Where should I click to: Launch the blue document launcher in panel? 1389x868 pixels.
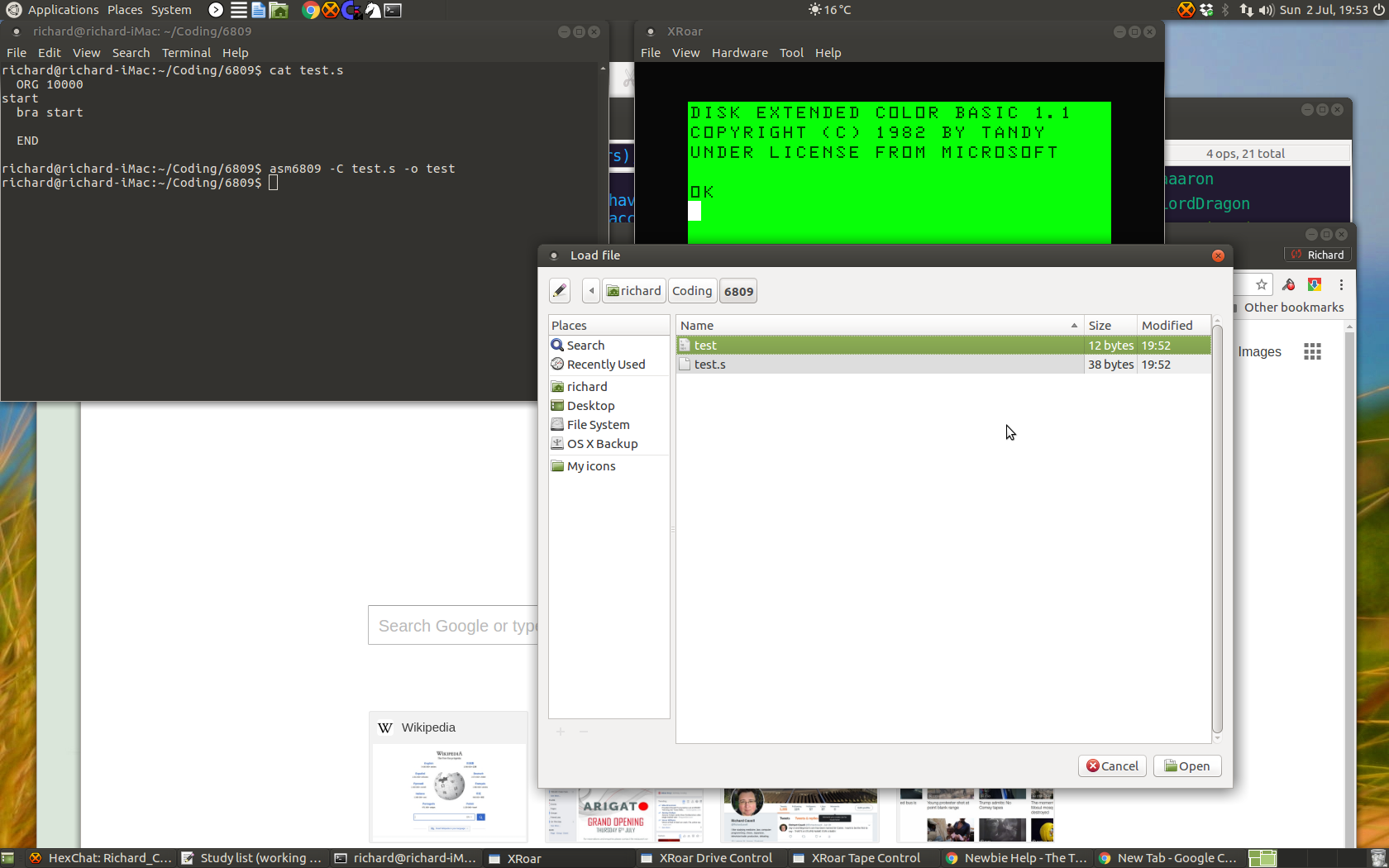pyautogui.click(x=258, y=10)
